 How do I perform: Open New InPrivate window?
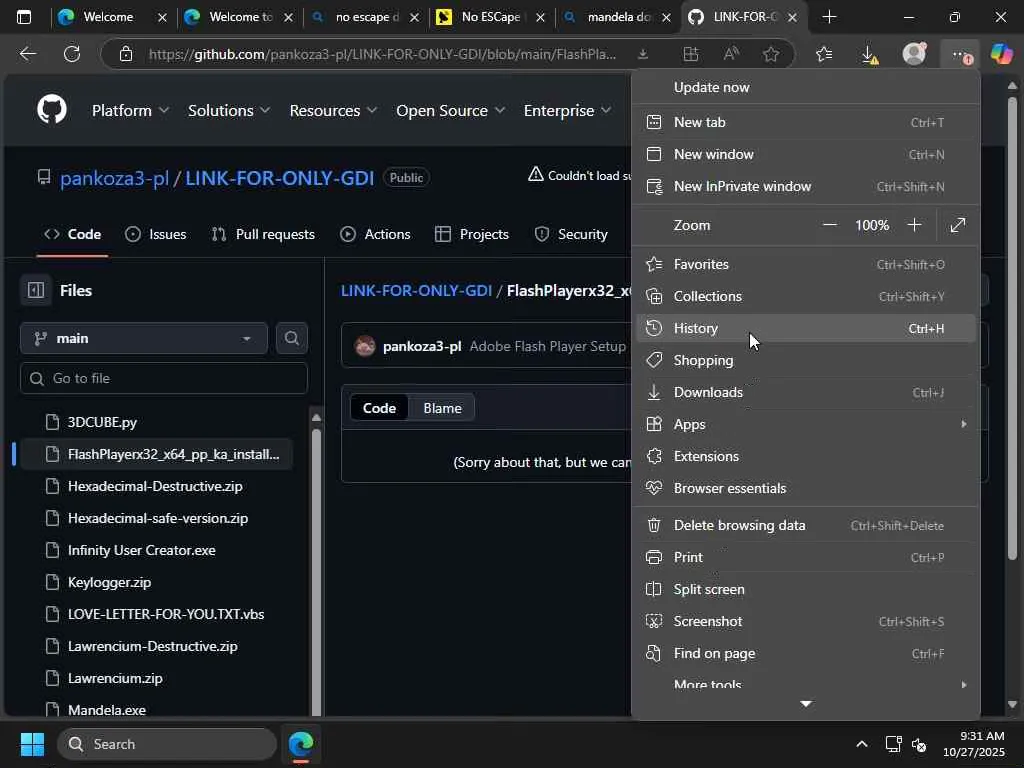[x=806, y=186]
